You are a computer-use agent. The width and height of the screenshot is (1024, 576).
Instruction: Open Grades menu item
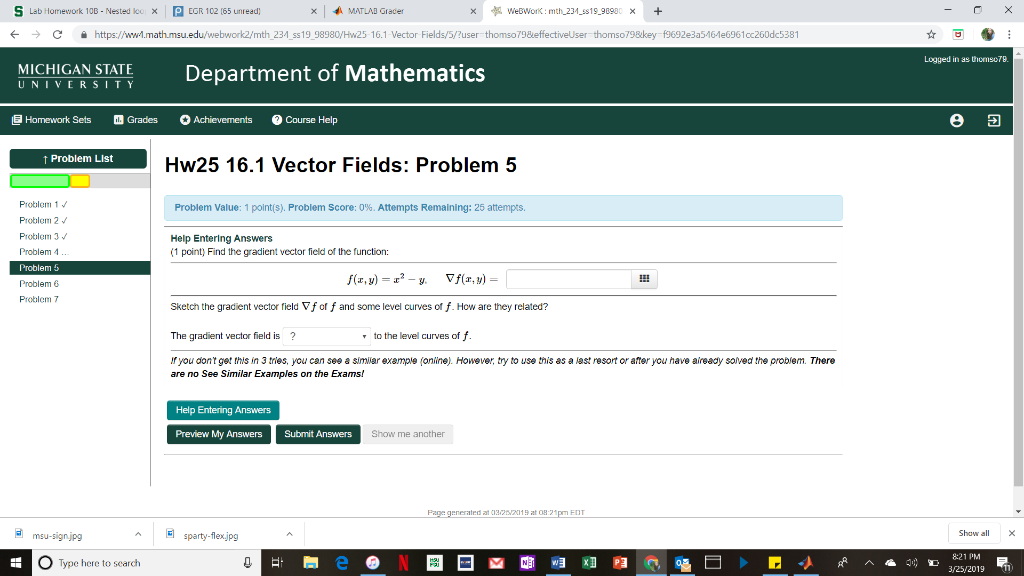[136, 120]
